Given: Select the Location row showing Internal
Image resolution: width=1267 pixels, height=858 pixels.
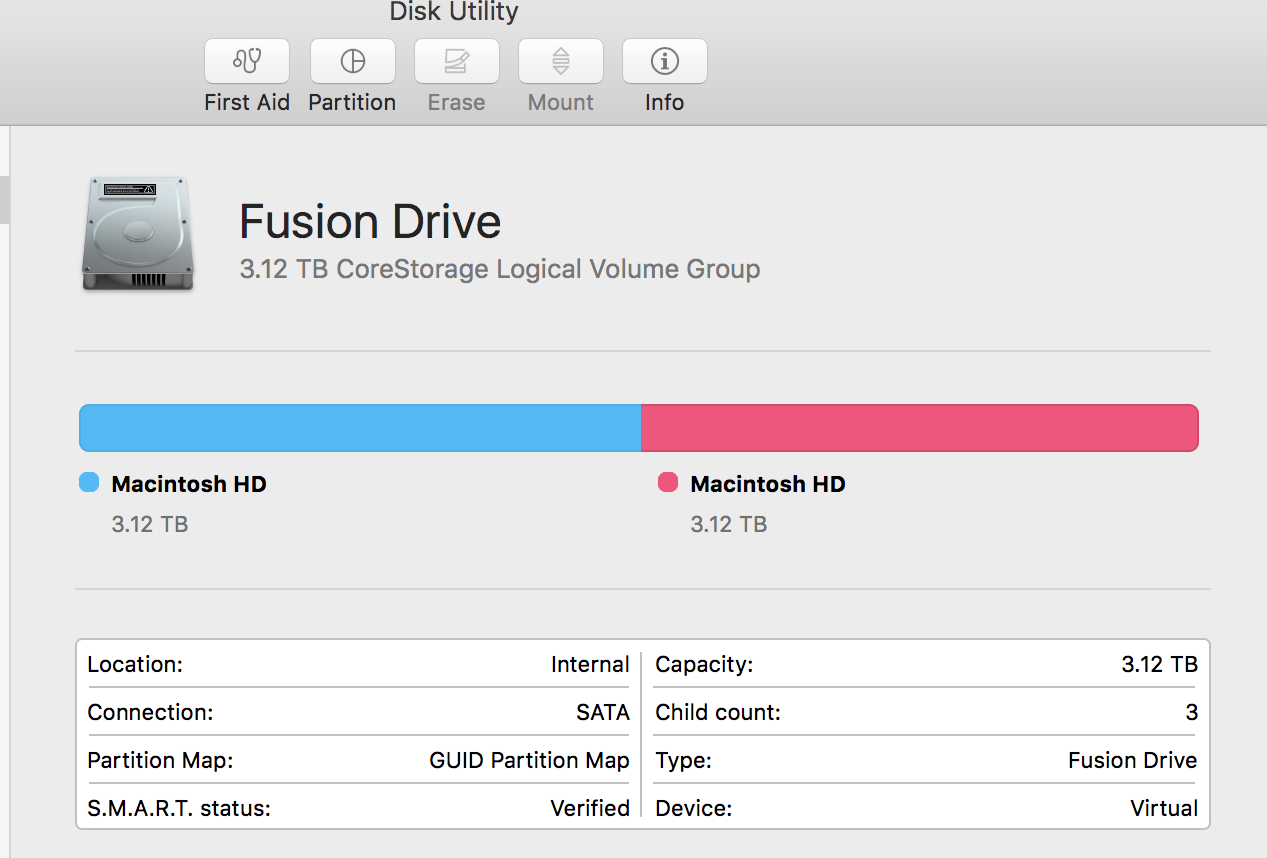Looking at the screenshot, I should [358, 664].
